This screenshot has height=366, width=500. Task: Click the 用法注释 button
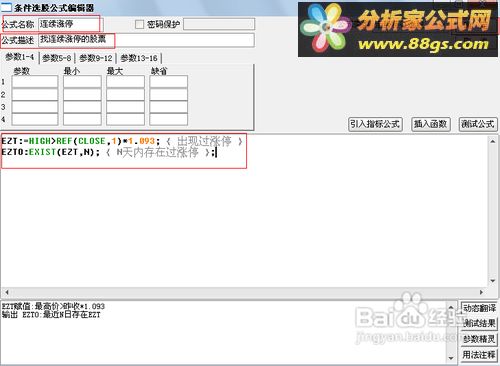tap(479, 355)
